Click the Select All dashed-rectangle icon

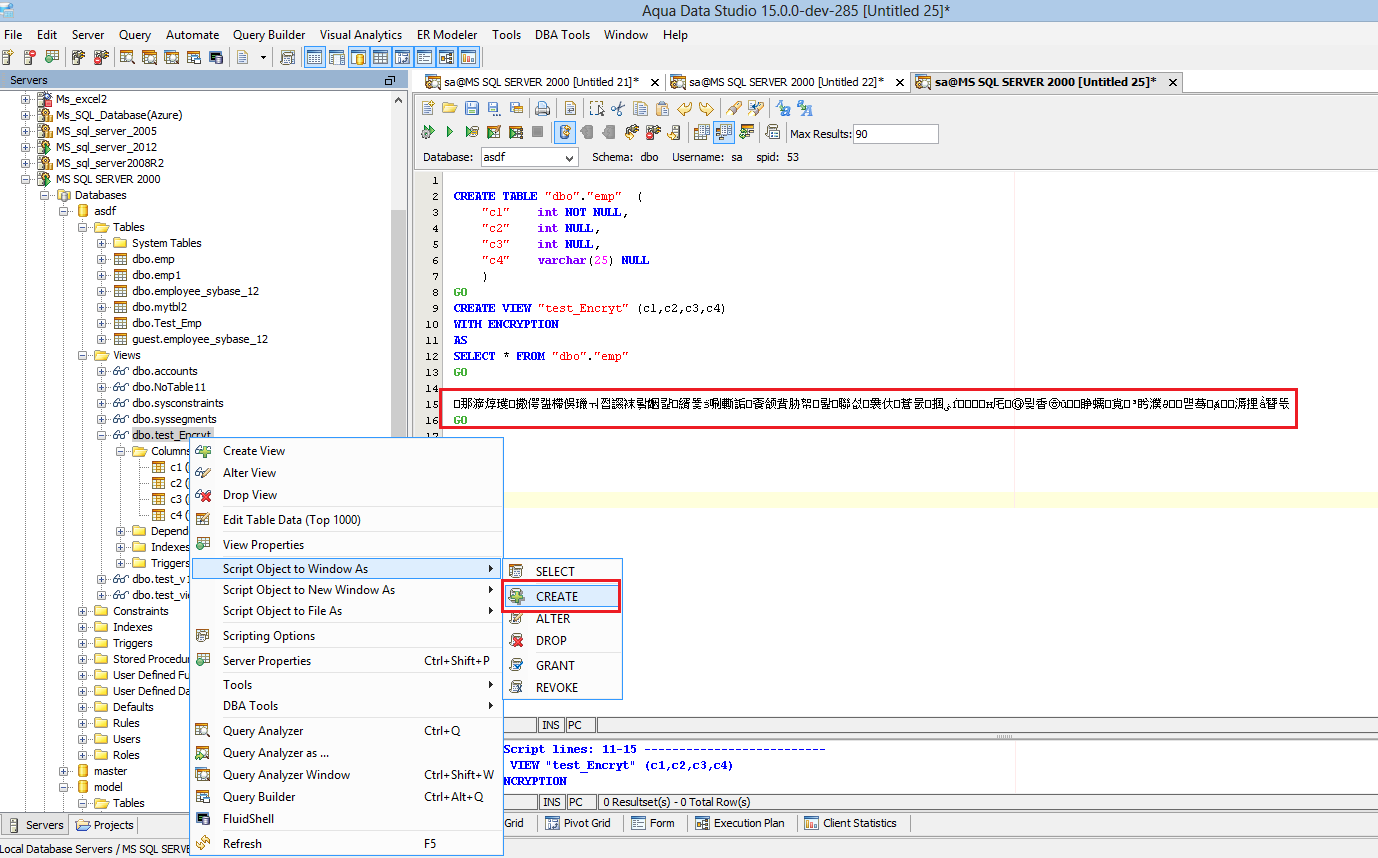point(596,108)
